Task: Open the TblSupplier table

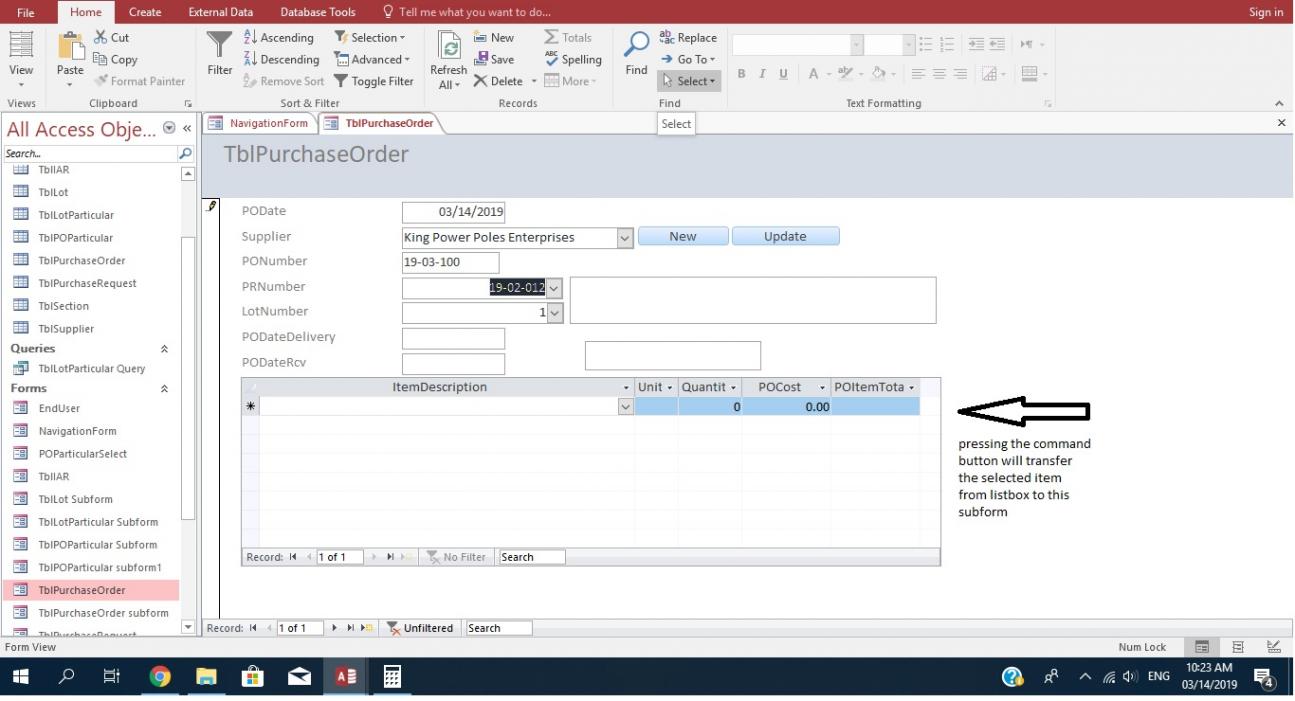Action: pos(66,329)
